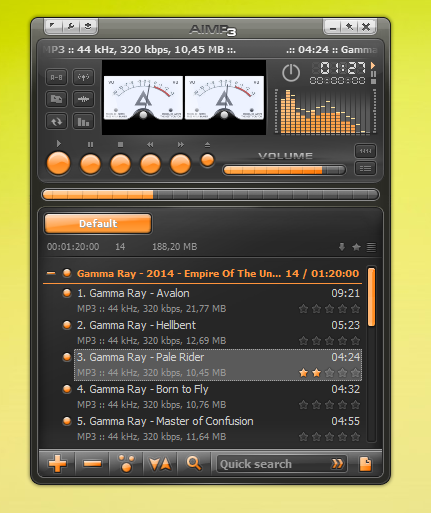Screen dimensions: 431x513
Task: Toggle the button above the playlist button
Action: point(365,151)
